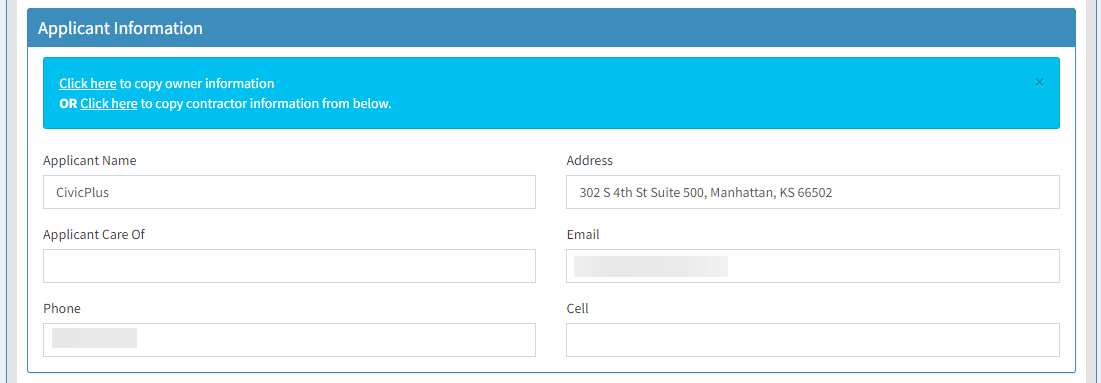Click the Applicant Care Of label
The image size is (1101, 383).
click(x=94, y=235)
